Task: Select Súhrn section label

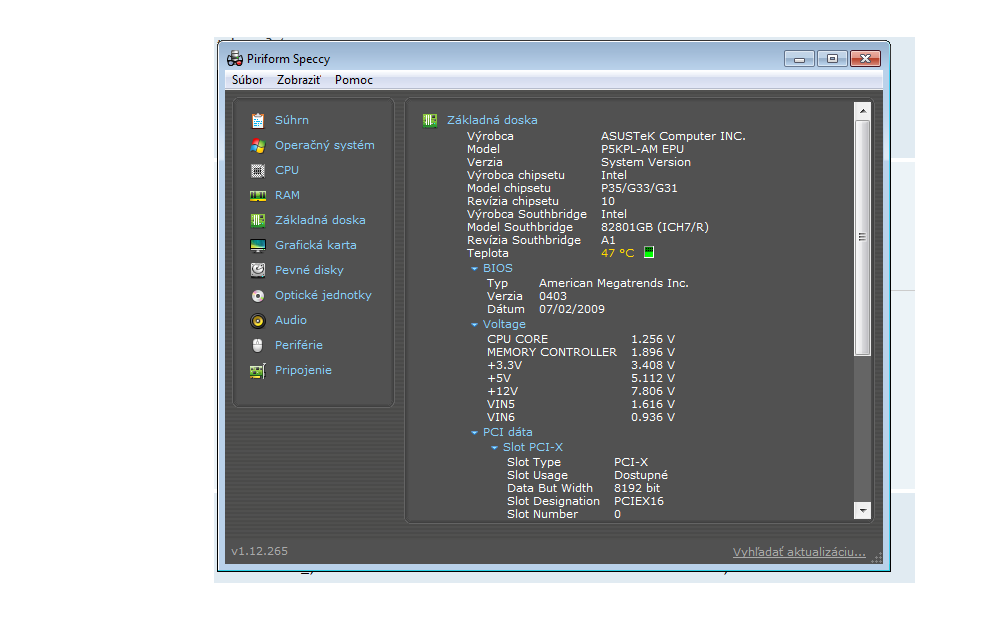Action: [292, 120]
